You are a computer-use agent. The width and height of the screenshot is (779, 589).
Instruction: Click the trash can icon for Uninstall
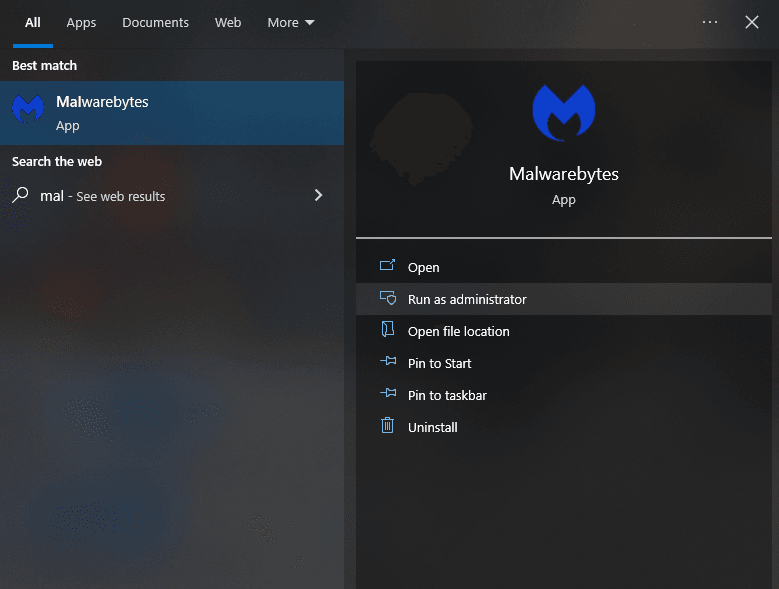(x=388, y=427)
